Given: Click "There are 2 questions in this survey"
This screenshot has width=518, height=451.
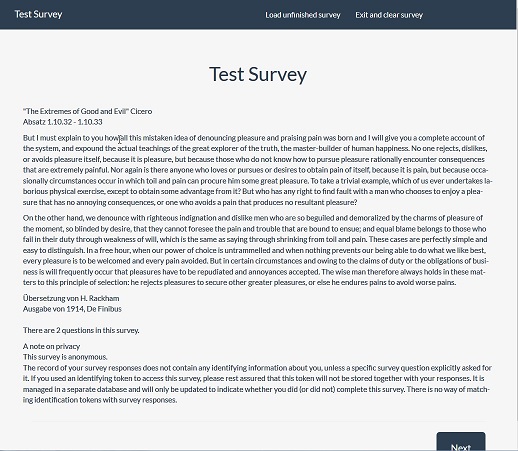Looking at the screenshot, I should point(81,330).
